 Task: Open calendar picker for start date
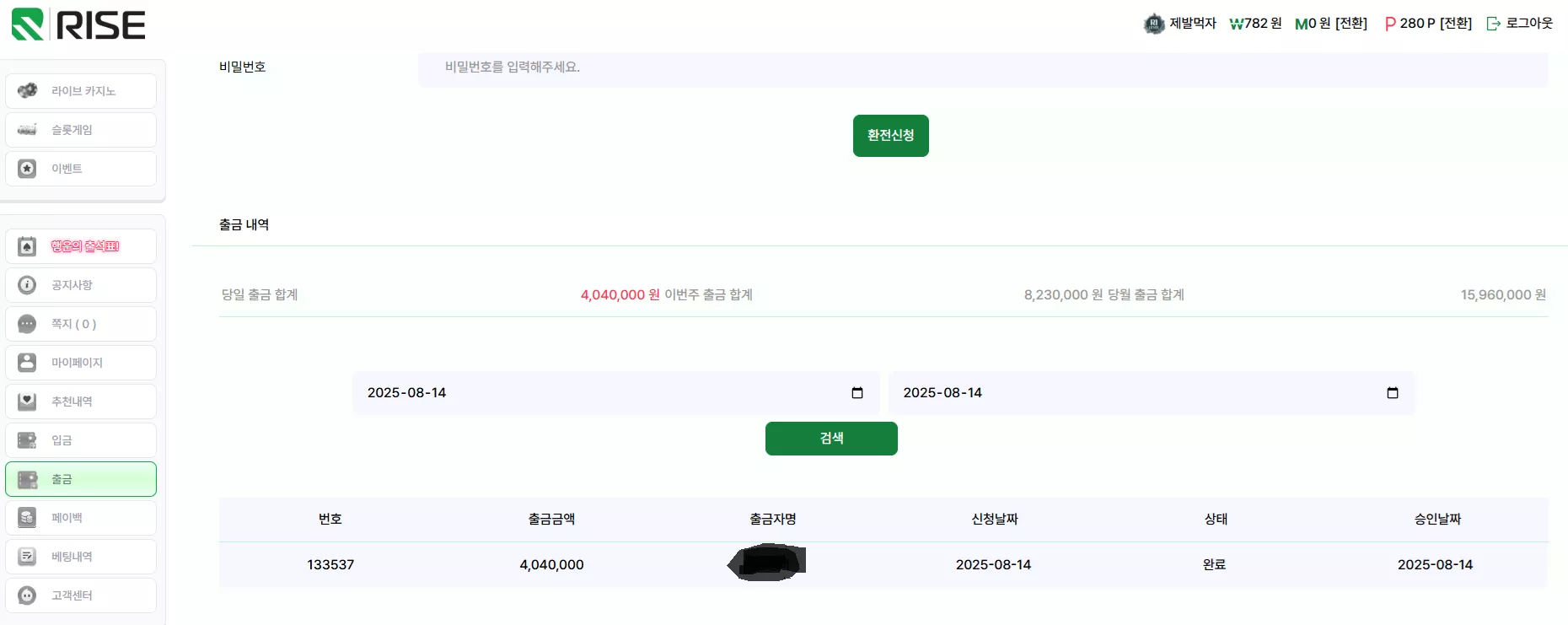(x=857, y=393)
